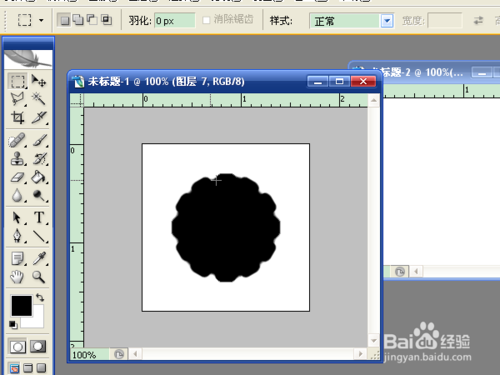
Task: Select the Blur tool
Action: coord(17,195)
